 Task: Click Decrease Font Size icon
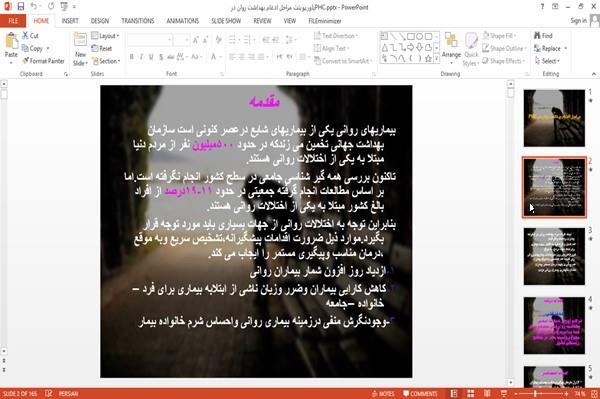(205, 40)
